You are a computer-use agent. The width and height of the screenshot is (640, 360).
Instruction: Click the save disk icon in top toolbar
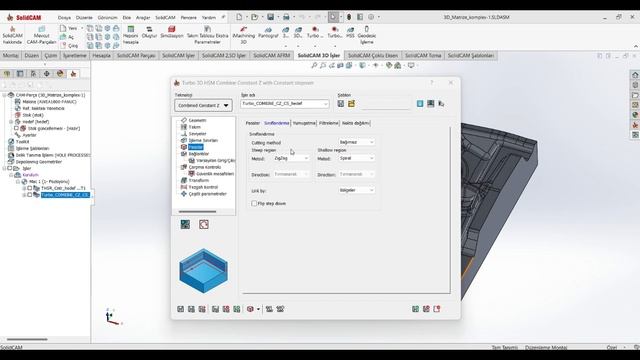point(270,17)
